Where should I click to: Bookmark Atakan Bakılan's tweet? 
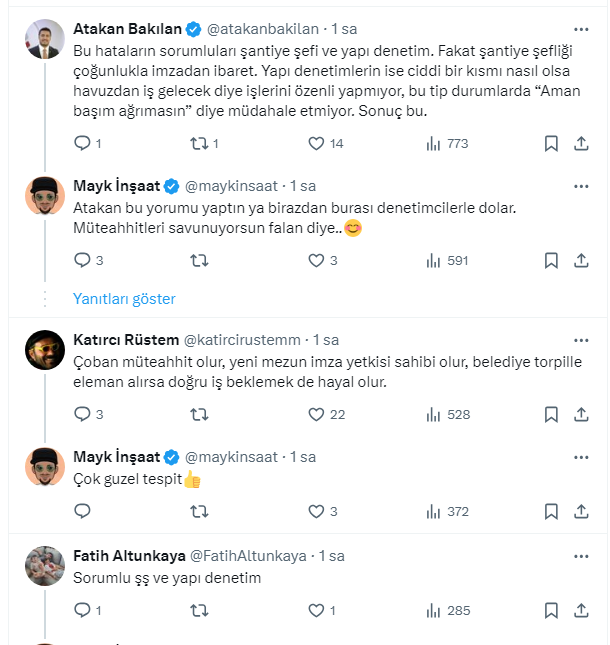point(551,144)
